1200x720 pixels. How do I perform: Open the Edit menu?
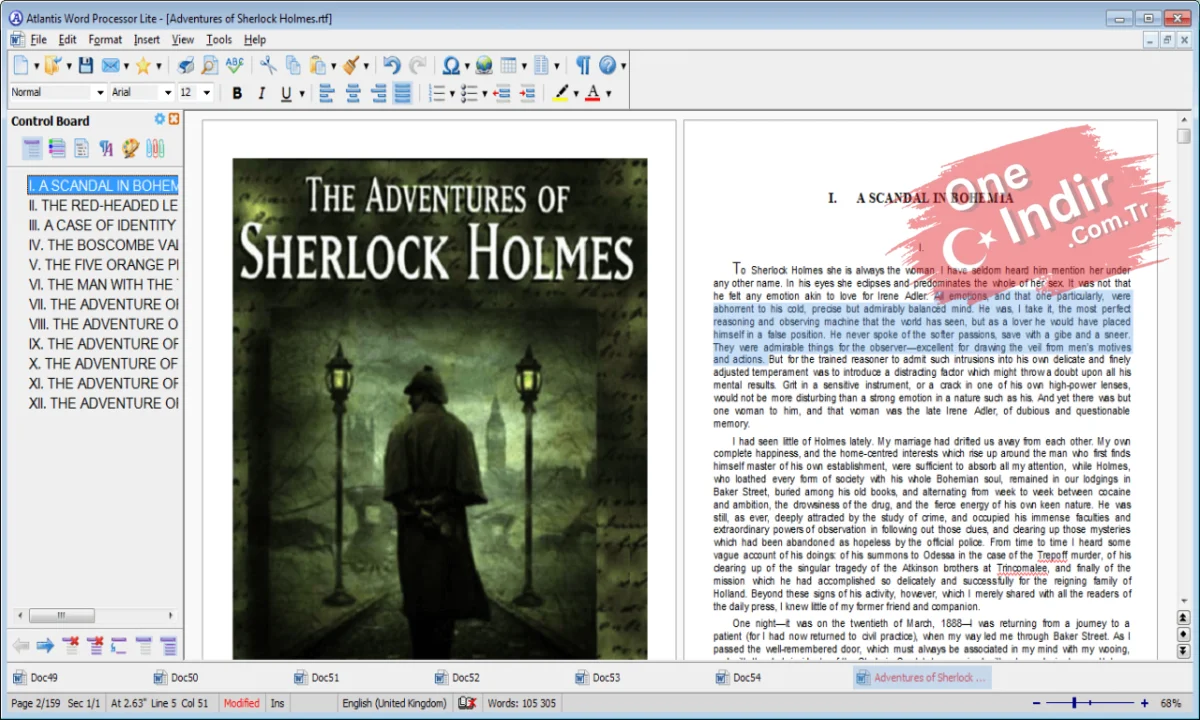coord(67,40)
